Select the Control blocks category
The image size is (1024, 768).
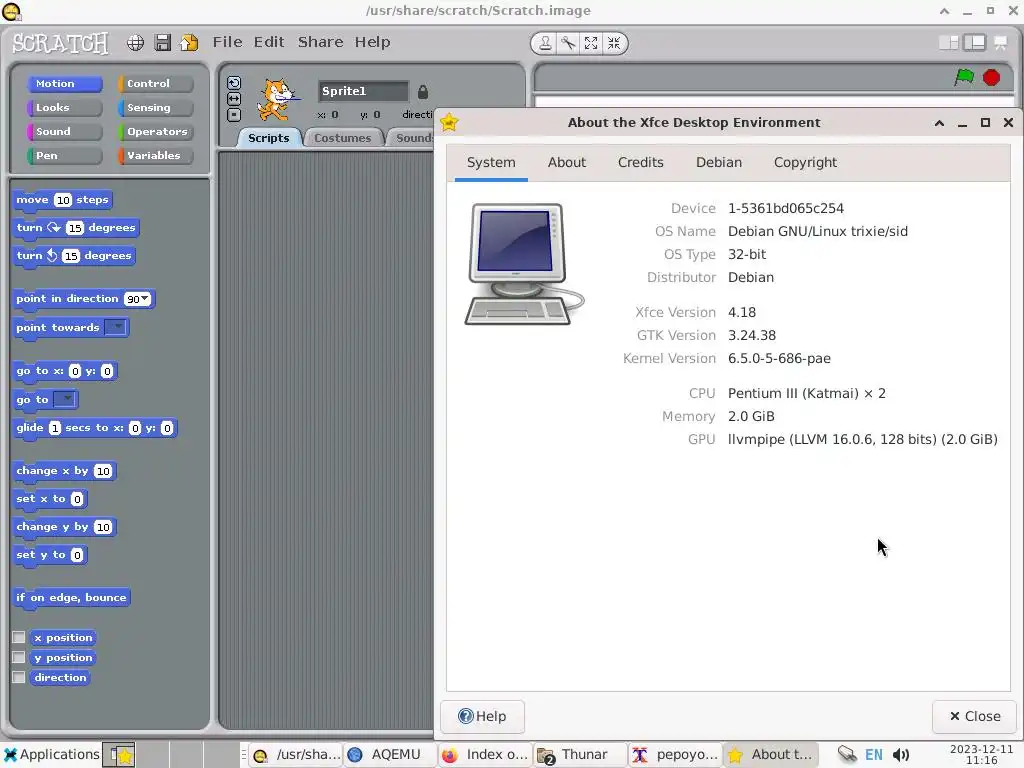click(x=155, y=84)
